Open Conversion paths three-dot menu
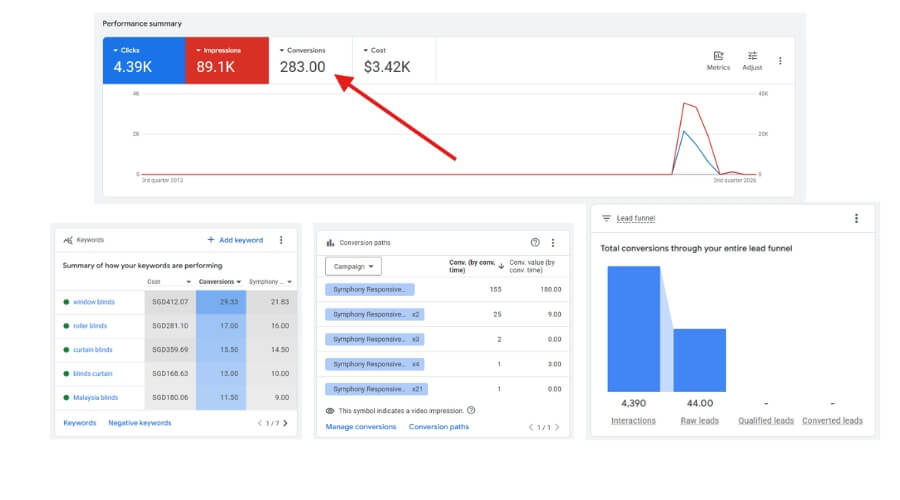Viewport: 900px width, 500px height. pos(553,243)
